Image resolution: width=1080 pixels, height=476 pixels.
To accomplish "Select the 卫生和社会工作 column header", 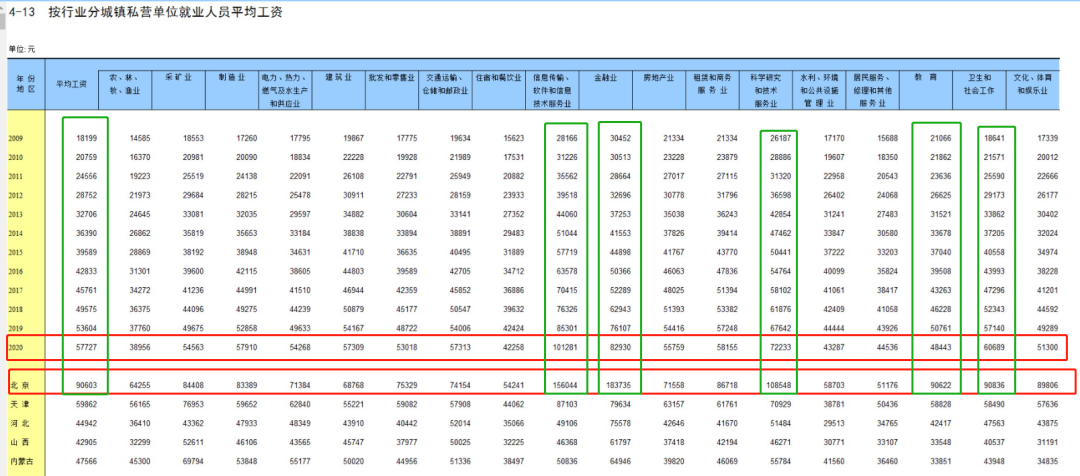I will pyautogui.click(x=979, y=84).
